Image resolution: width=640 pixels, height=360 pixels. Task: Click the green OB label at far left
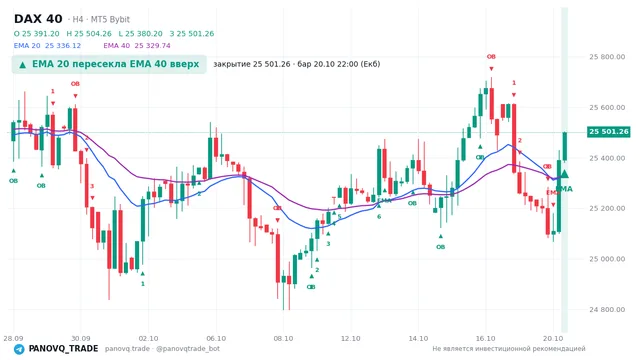[13, 181]
